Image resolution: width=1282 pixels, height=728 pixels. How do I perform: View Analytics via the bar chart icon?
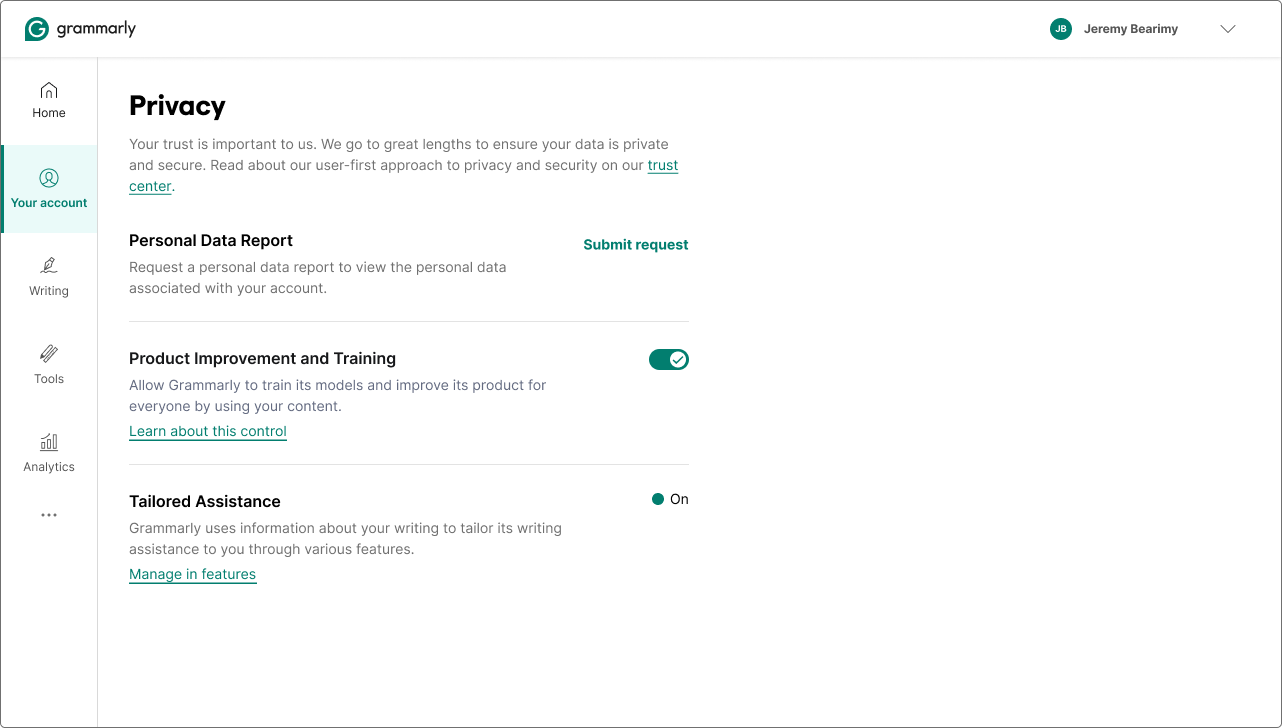[48, 441]
